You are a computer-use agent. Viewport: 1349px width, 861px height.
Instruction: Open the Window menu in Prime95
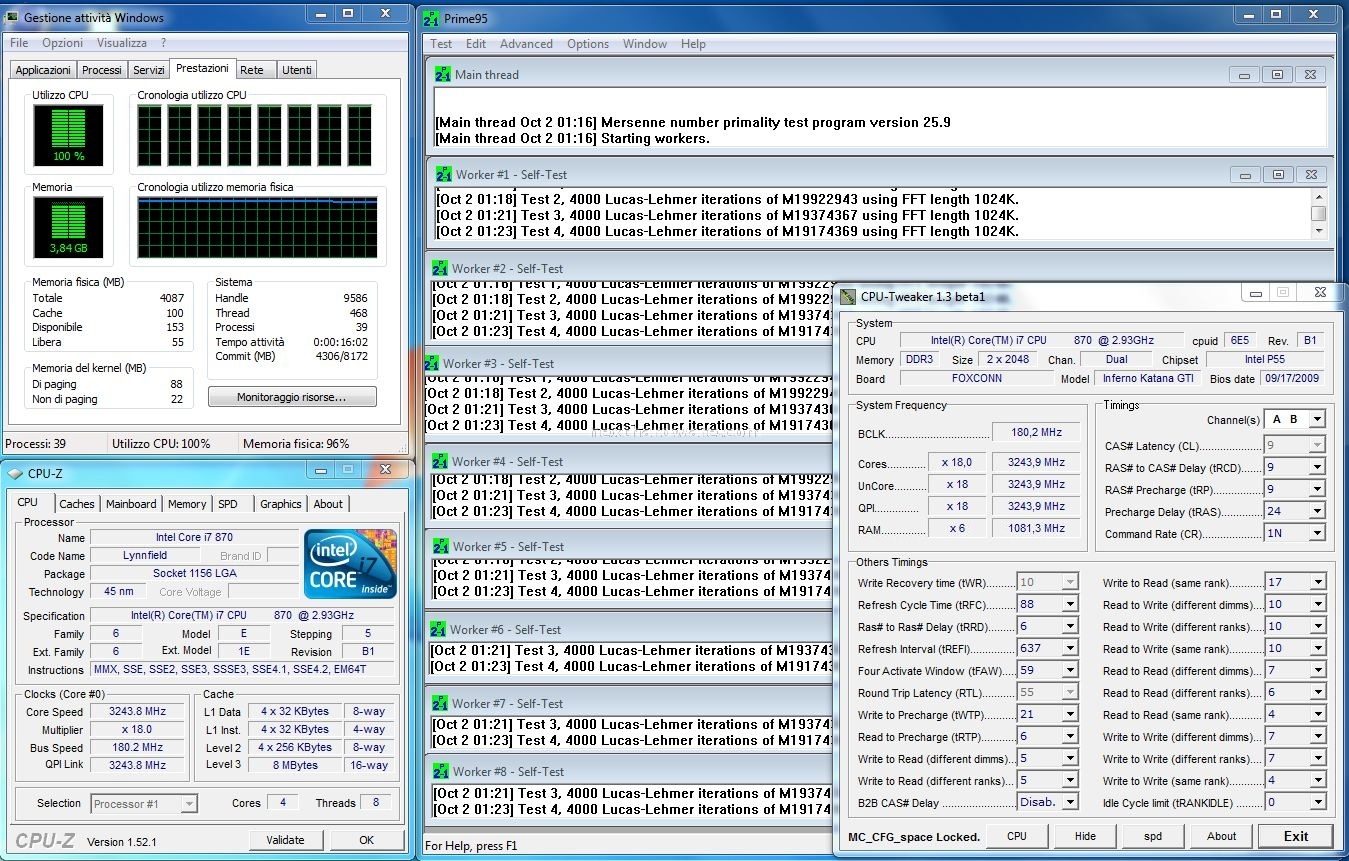(645, 44)
